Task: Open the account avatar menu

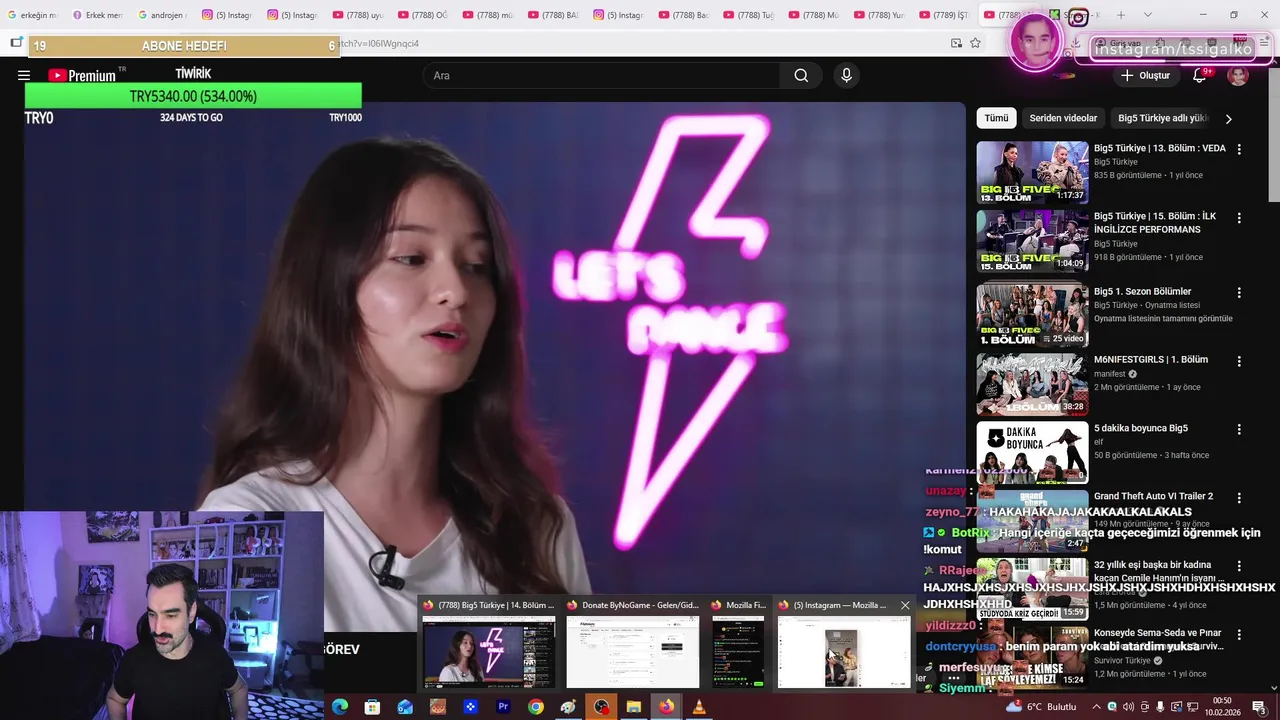Action: pyautogui.click(x=1238, y=75)
